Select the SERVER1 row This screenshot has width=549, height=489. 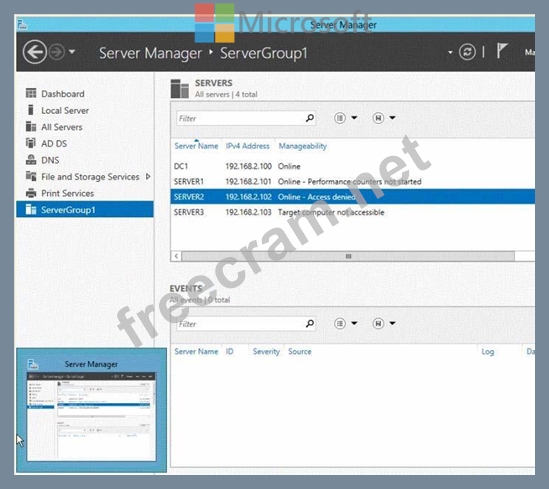coord(353,182)
